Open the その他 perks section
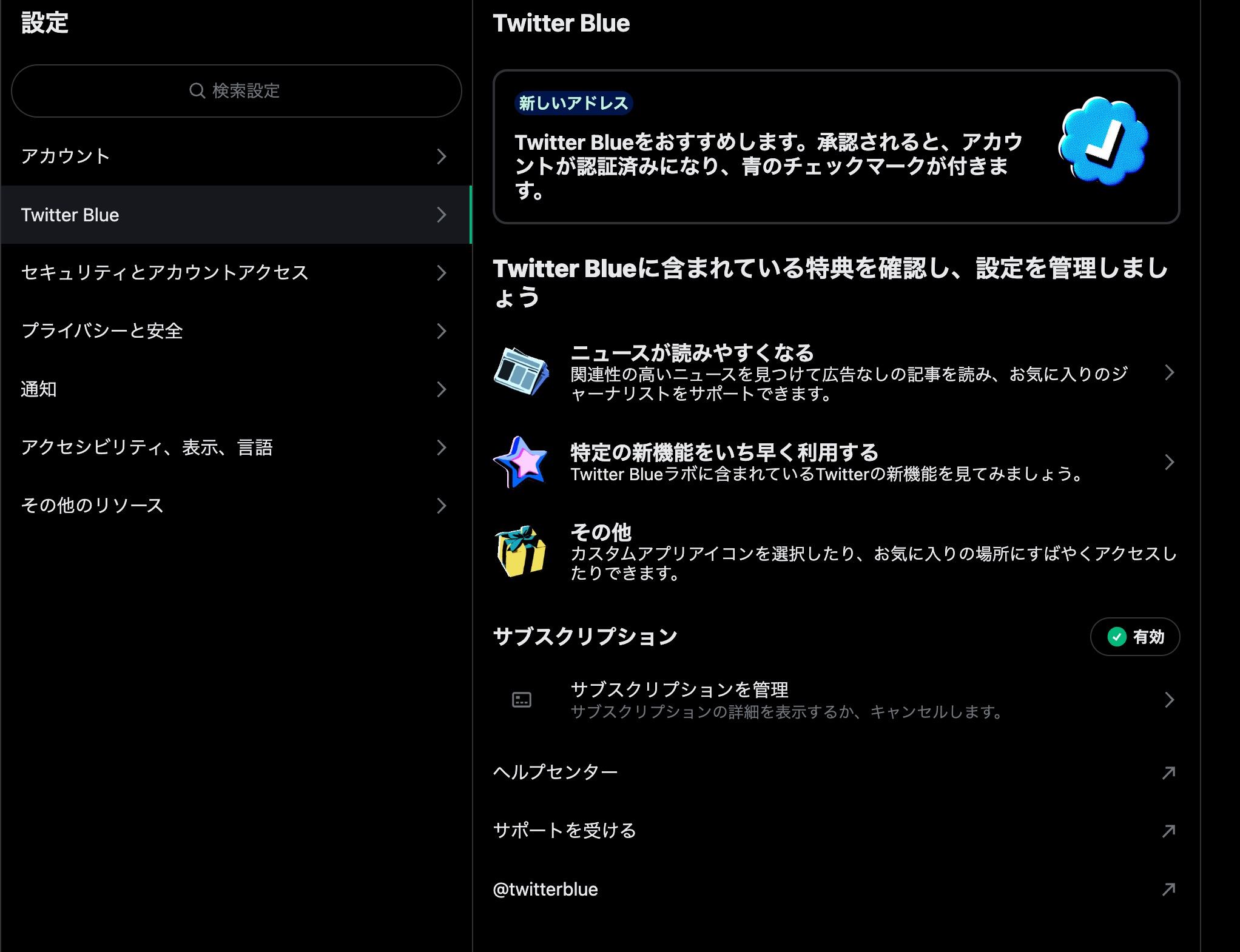The image size is (1240, 952). (x=836, y=552)
